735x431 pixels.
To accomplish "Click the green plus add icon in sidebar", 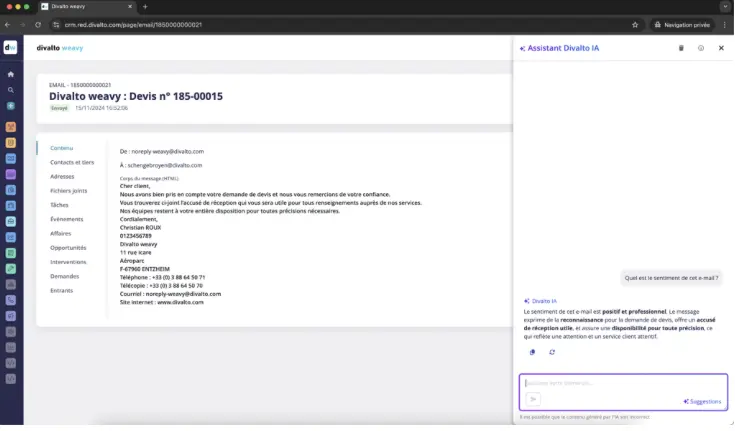I will pyautogui.click(x=10, y=106).
